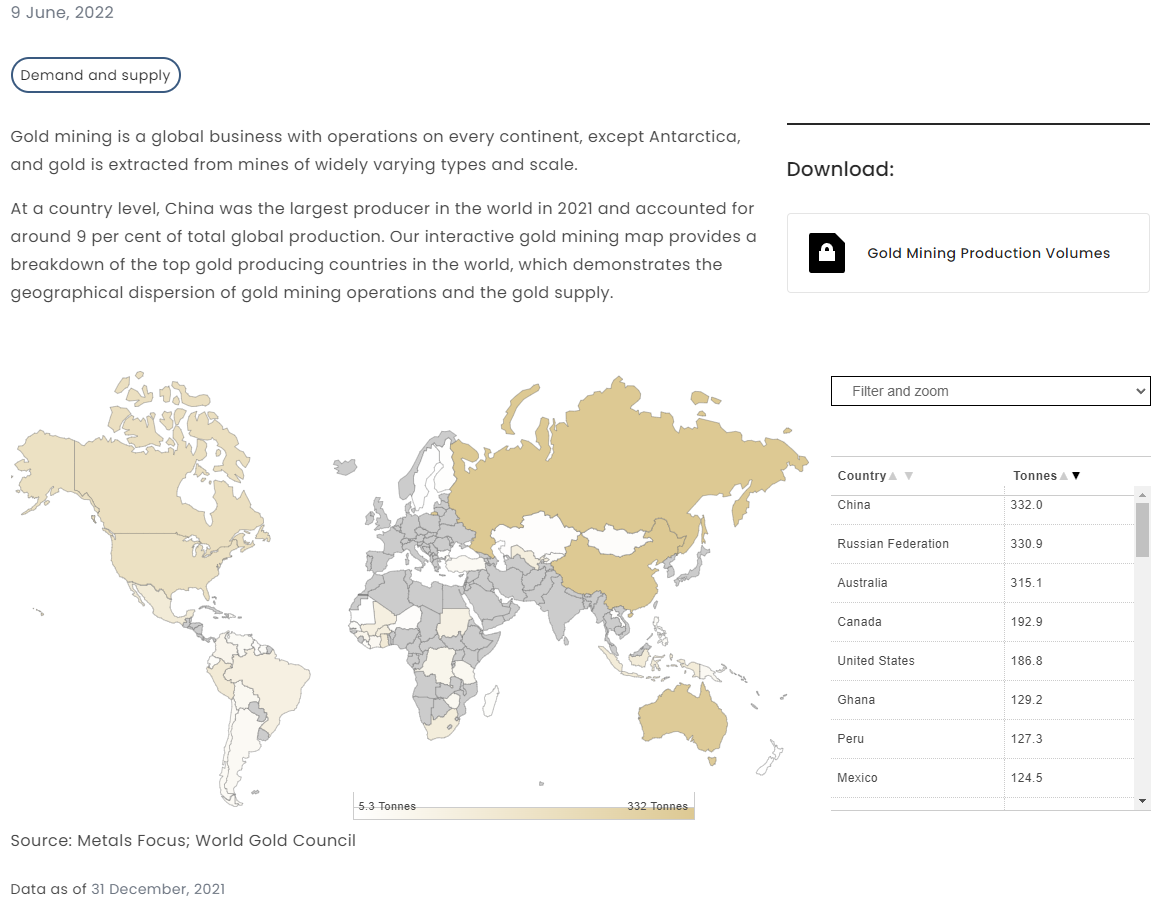Open the Demand and supply tag
The height and width of the screenshot is (900, 1157).
95,75
